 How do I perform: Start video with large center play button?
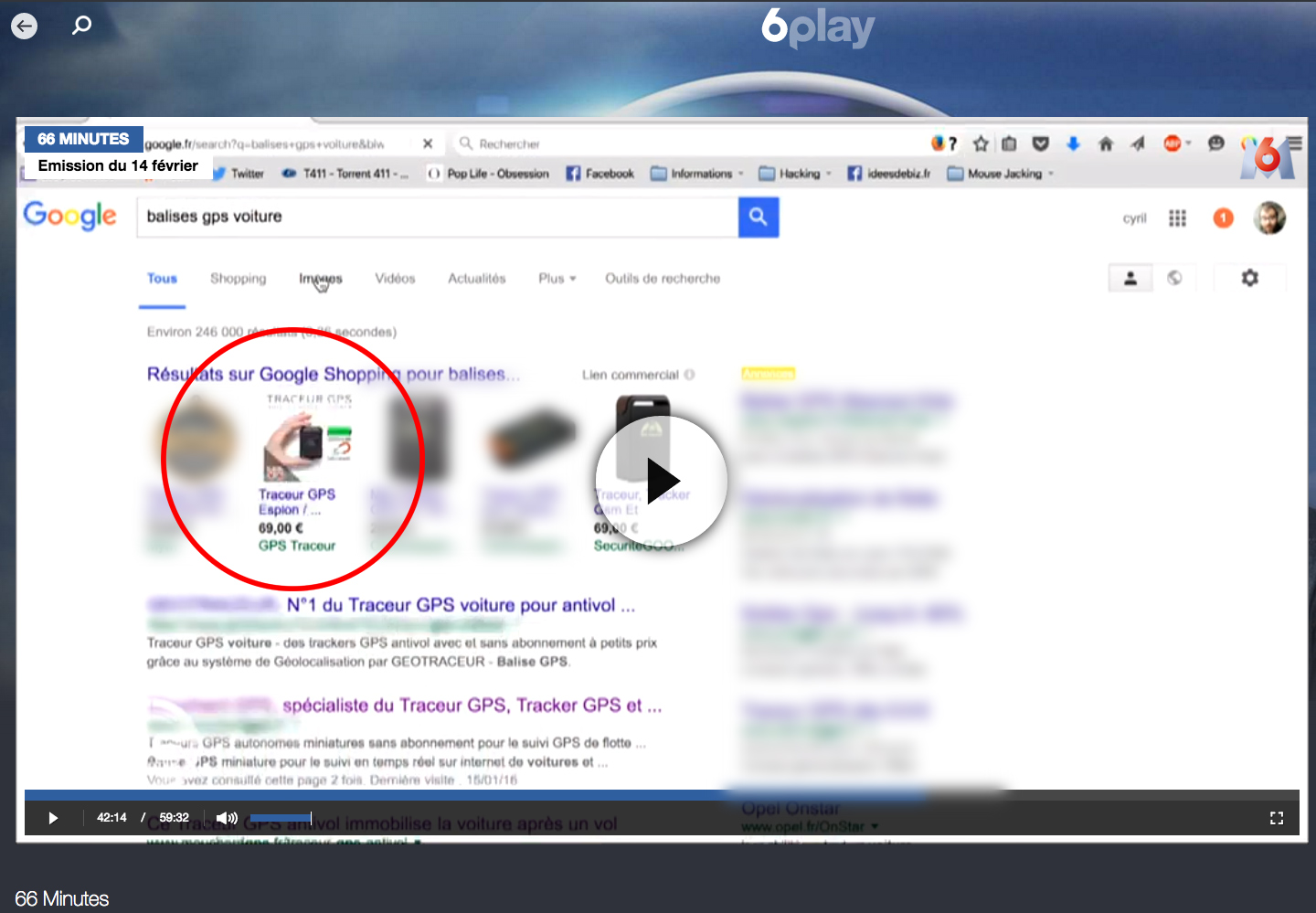coord(662,481)
